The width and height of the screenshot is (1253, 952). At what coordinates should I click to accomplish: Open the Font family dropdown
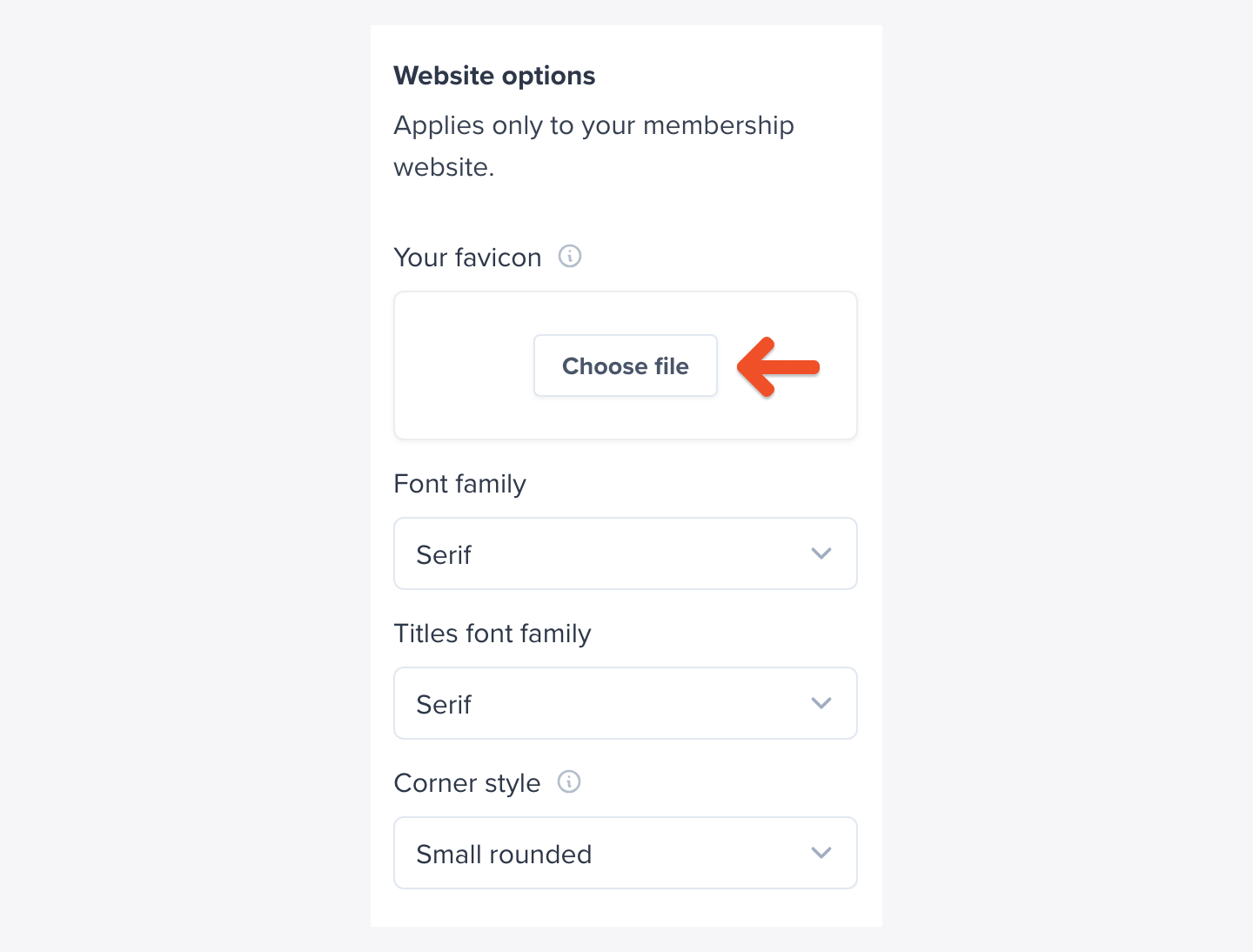click(626, 553)
